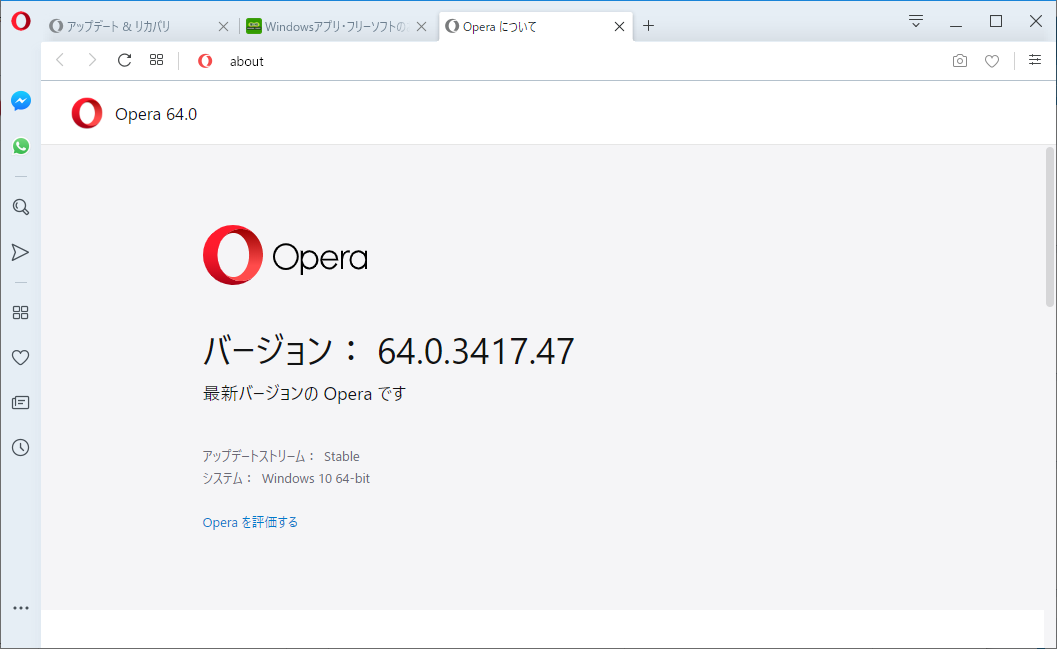Open Personal News in the sidebar

[x=20, y=402]
